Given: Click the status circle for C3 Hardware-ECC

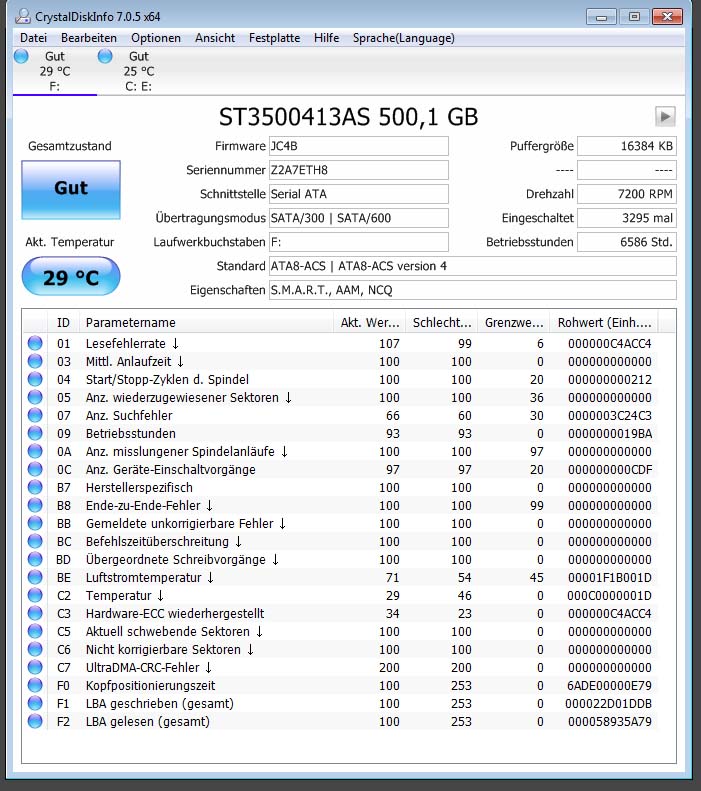Looking at the screenshot, I should pyautogui.click(x=35, y=613).
